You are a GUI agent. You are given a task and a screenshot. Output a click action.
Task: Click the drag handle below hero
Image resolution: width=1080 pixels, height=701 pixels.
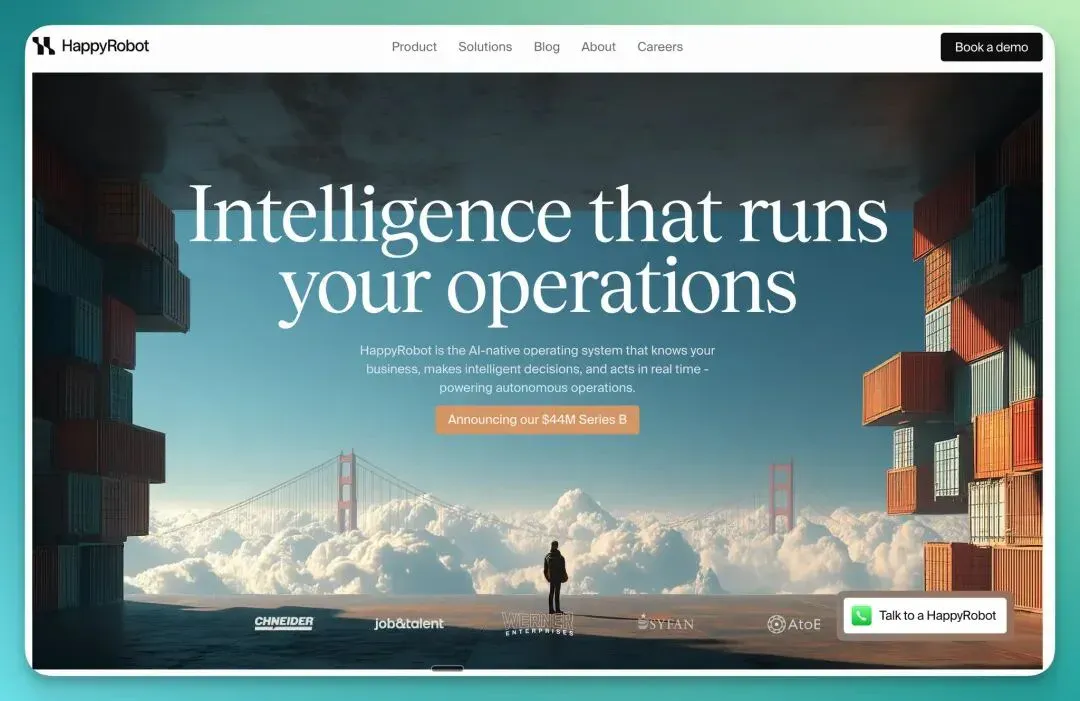(447, 668)
